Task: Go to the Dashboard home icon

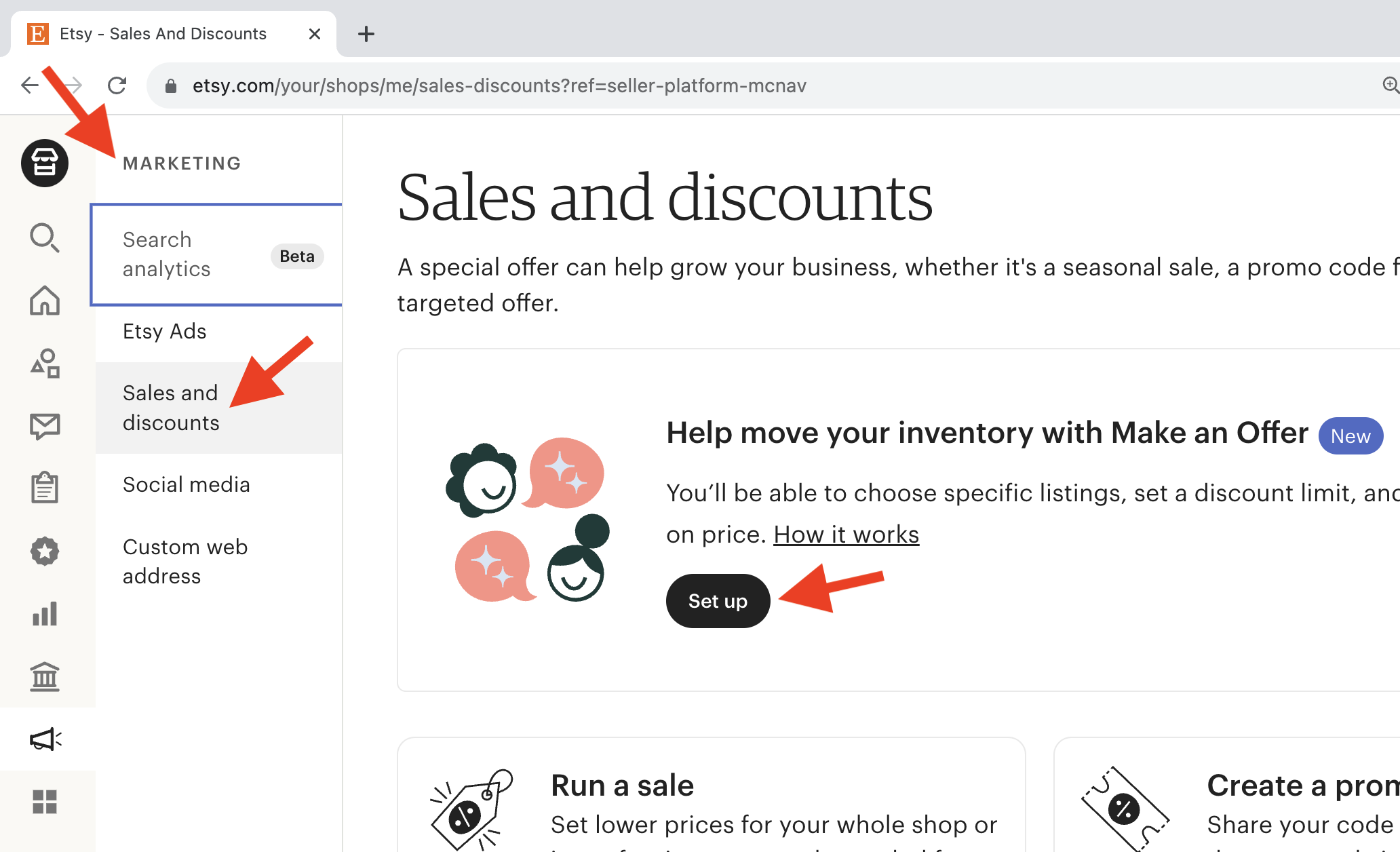Action: click(x=45, y=300)
